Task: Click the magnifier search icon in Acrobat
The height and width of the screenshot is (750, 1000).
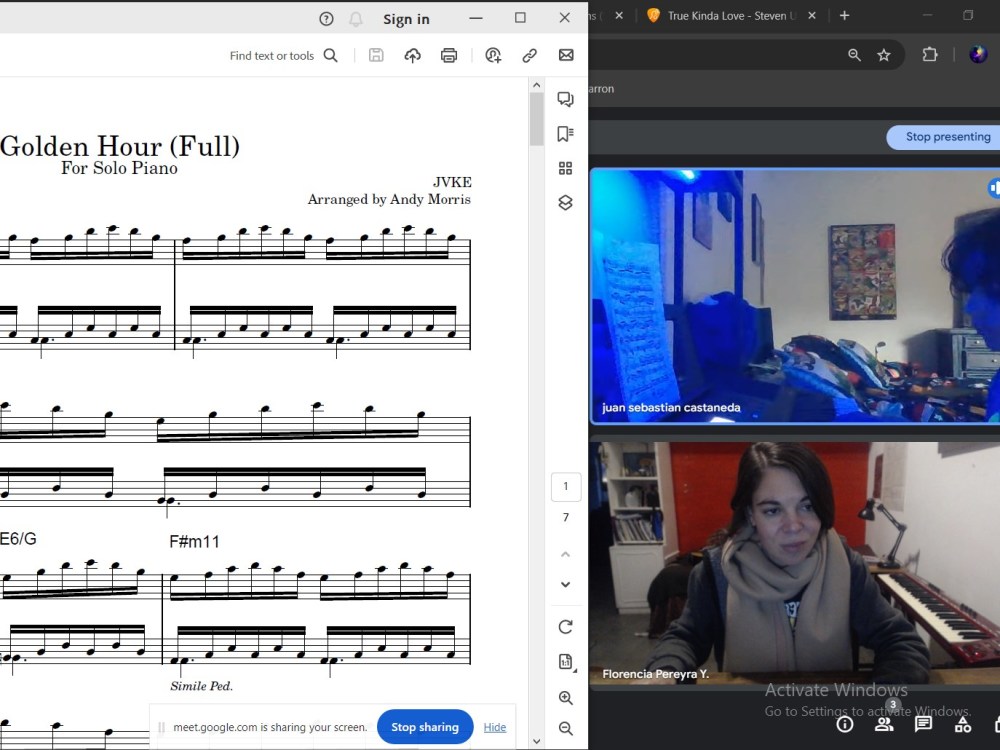Action: pos(330,55)
